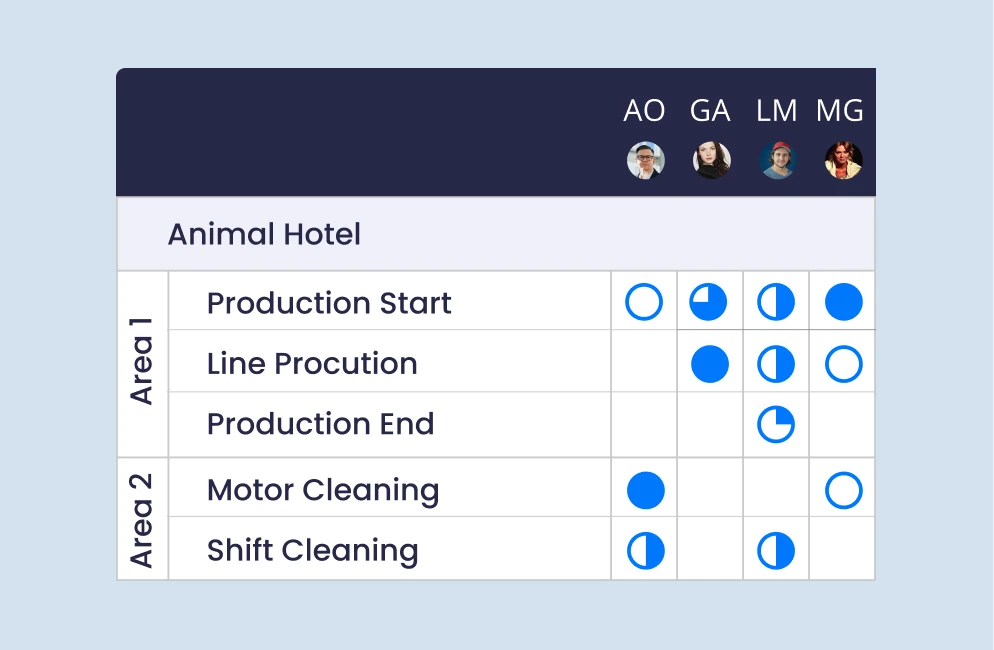Select the Animal Hotel group row
The image size is (994, 650).
point(496,234)
